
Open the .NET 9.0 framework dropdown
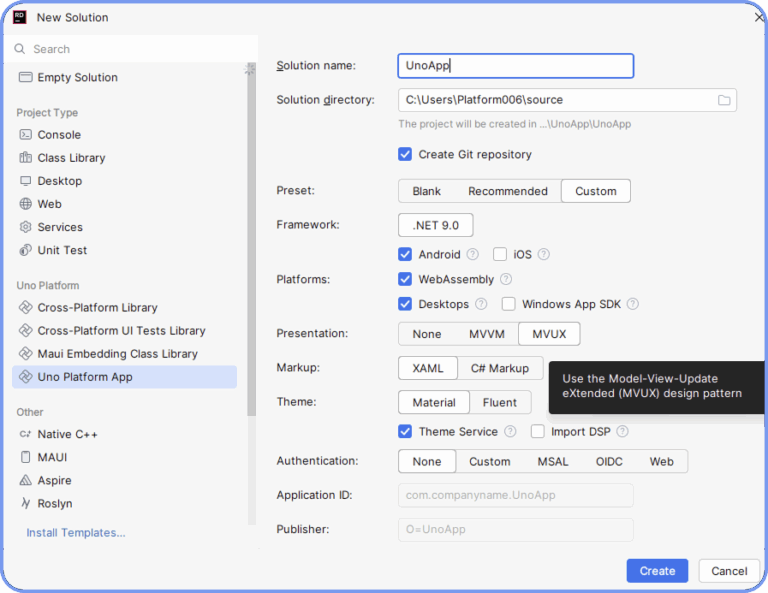tap(435, 225)
